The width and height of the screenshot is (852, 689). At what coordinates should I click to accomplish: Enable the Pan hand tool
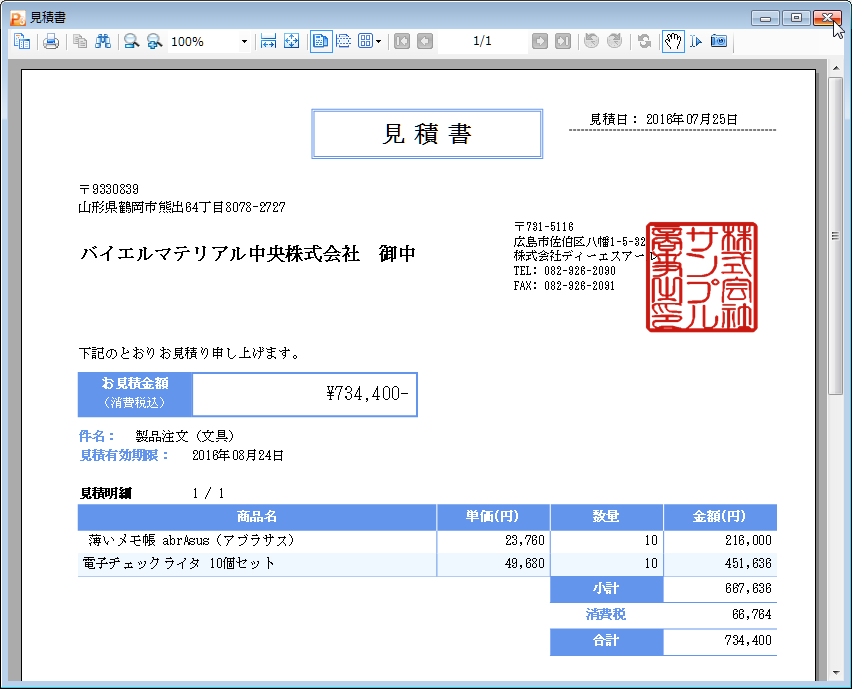click(673, 42)
